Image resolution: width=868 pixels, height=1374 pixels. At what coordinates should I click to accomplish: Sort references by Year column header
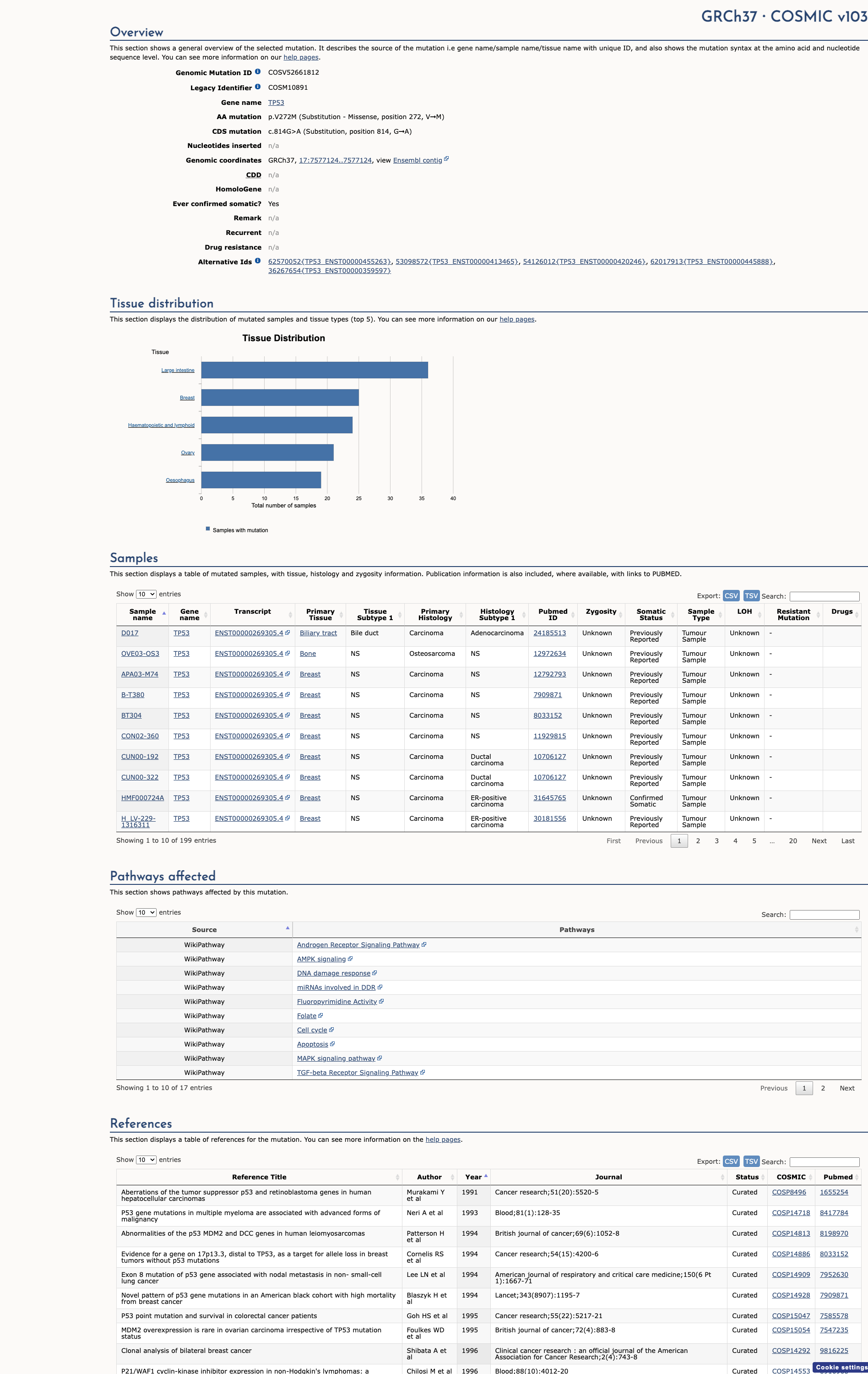coord(474,1177)
